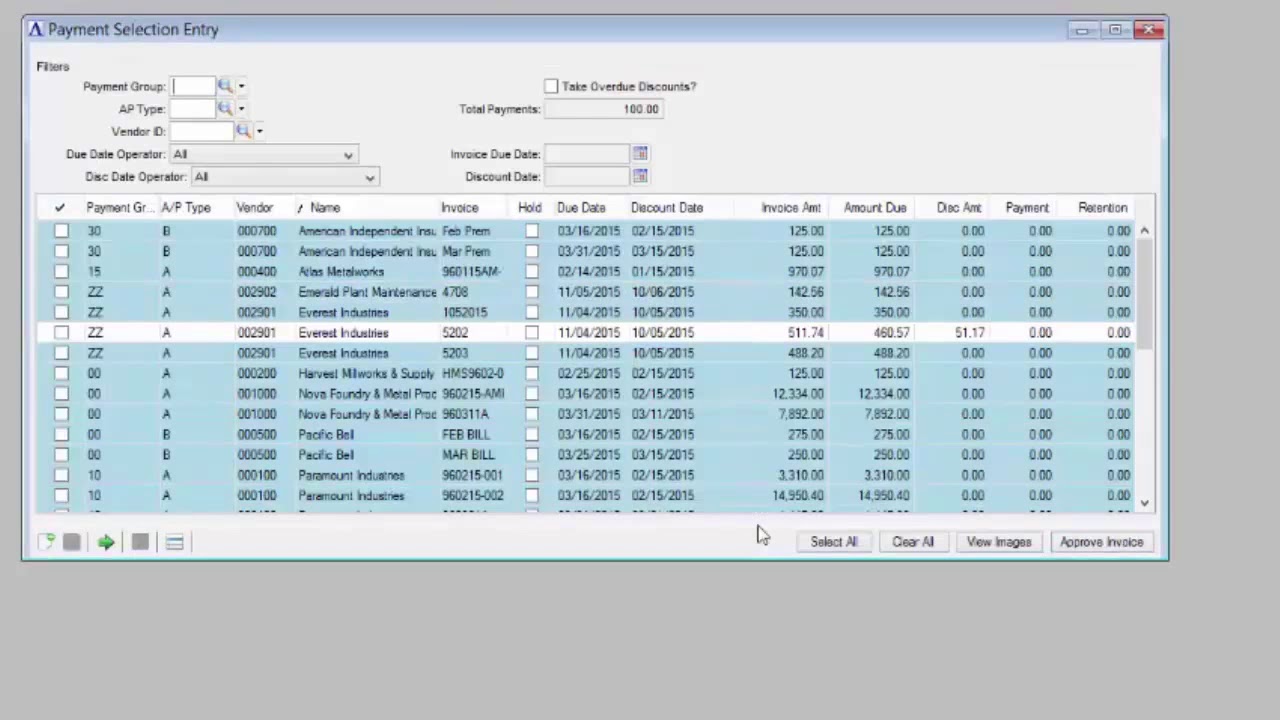Click the Disc Amt value 51.17
Screen dimensions: 1280x720
click(969, 333)
